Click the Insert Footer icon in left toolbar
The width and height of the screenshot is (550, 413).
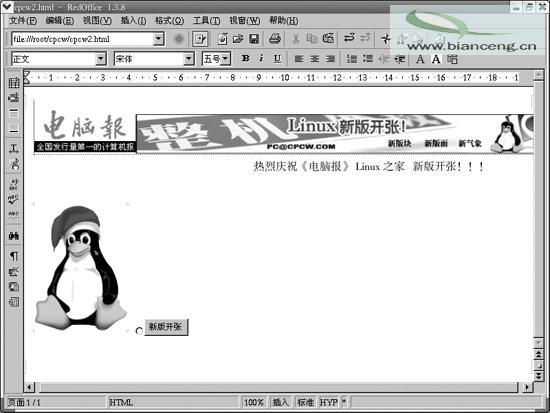point(14,129)
